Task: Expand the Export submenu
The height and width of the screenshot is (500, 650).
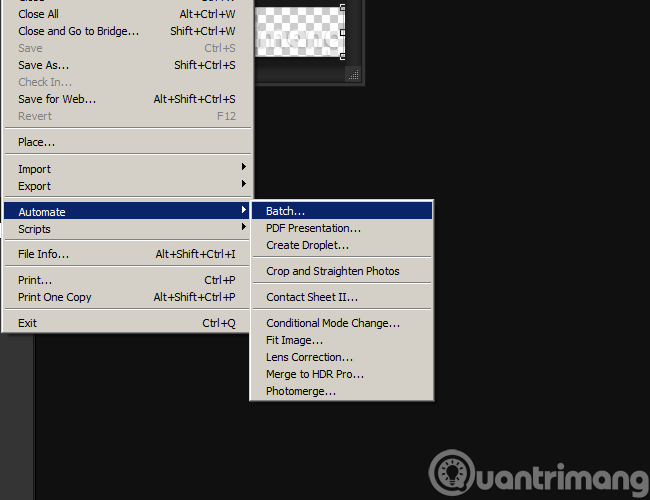Action: [127, 186]
